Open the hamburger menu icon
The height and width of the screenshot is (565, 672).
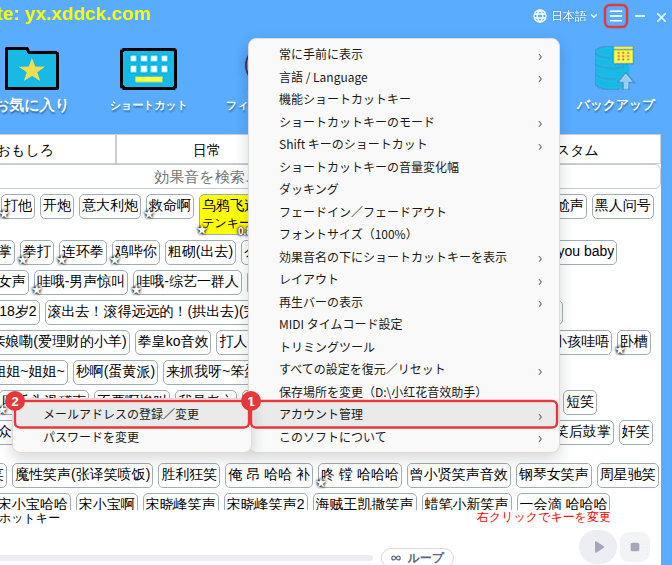coord(616,16)
